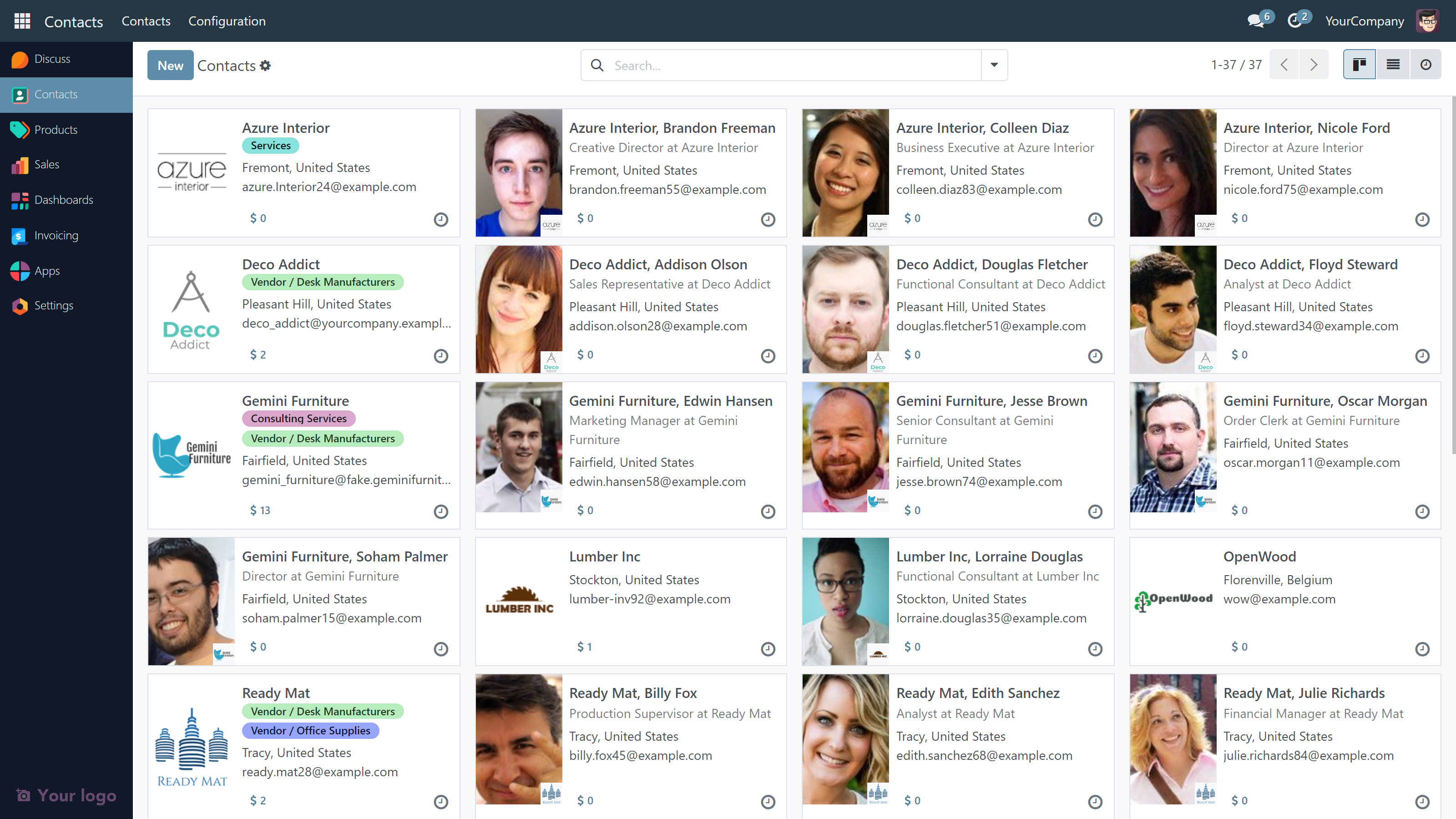Switch to the list view
Screen dimensions: 1456x819
1393,65
